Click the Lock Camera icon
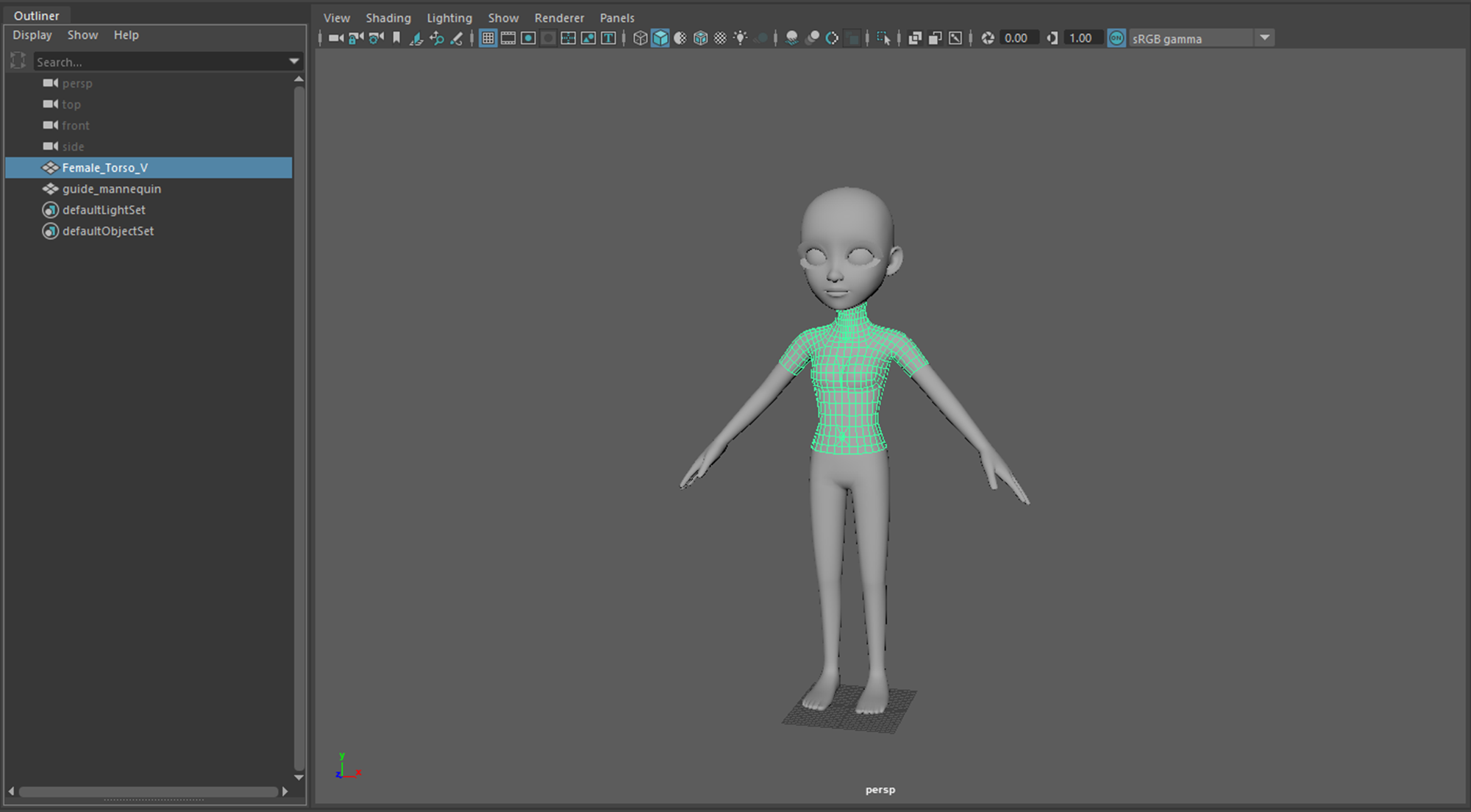The image size is (1471, 812). [356, 38]
